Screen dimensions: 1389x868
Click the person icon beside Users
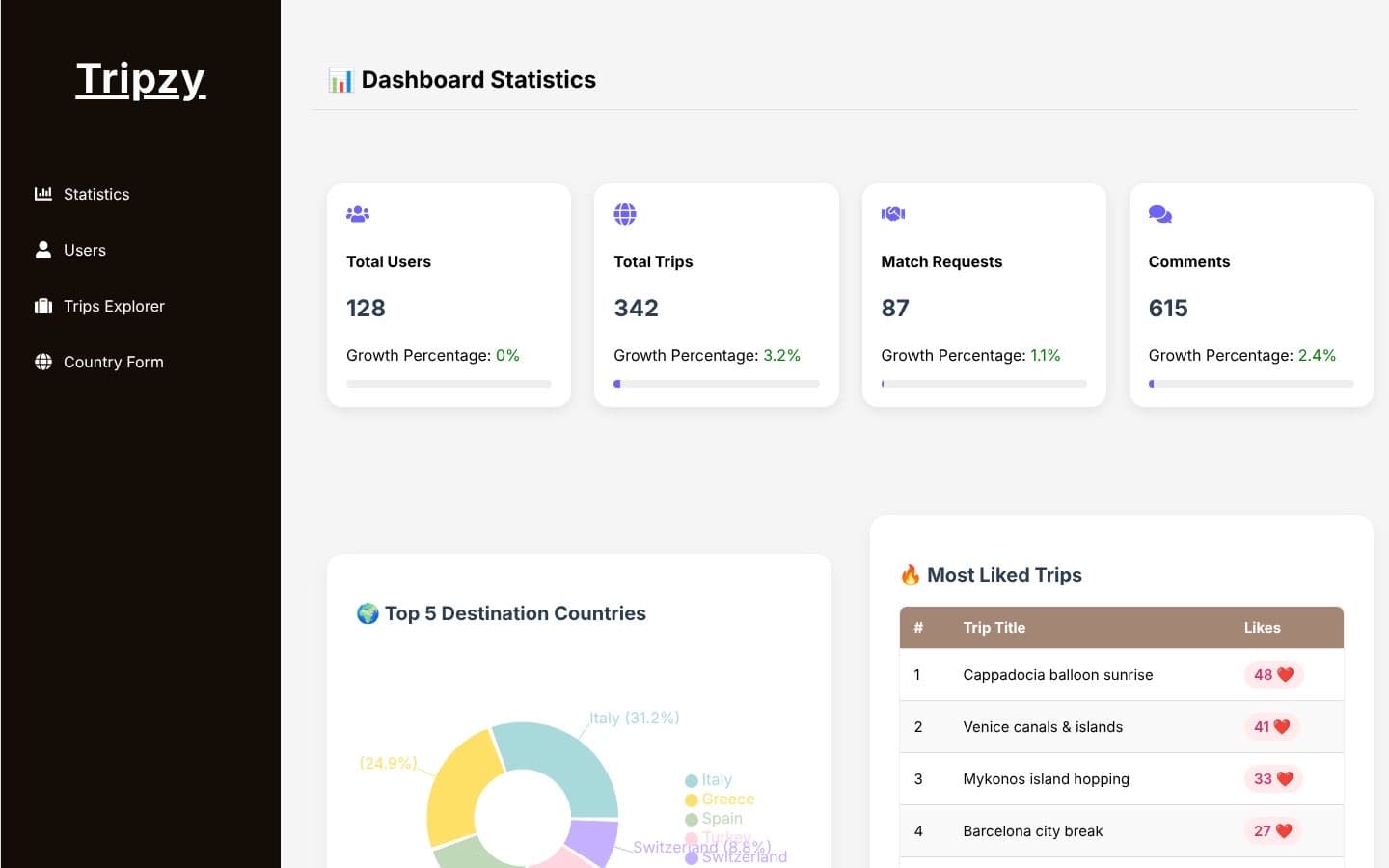point(43,250)
